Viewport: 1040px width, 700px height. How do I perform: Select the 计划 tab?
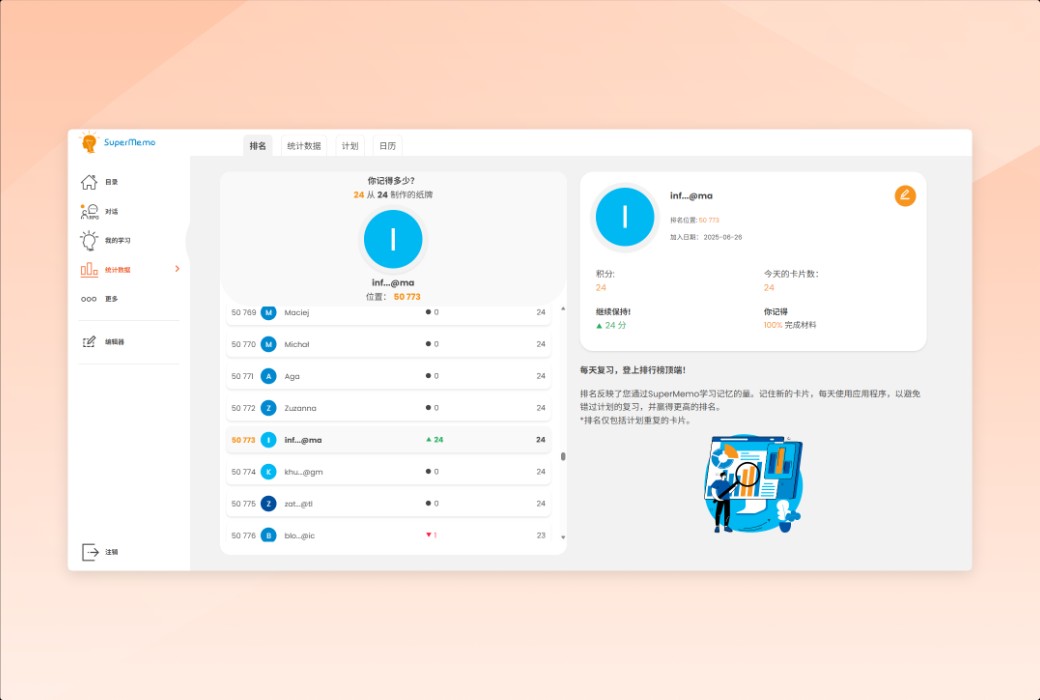pos(349,145)
